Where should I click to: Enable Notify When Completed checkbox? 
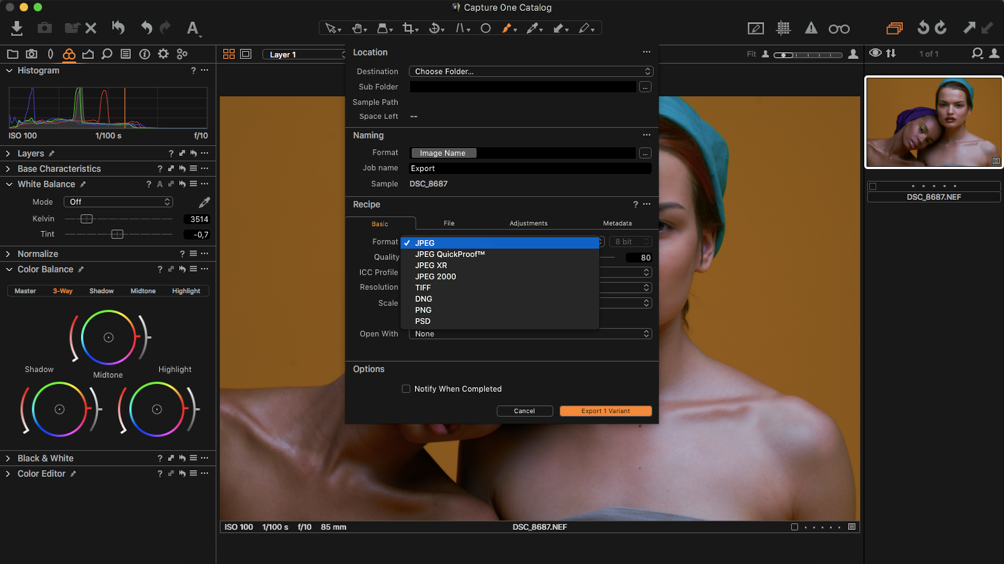coord(406,389)
